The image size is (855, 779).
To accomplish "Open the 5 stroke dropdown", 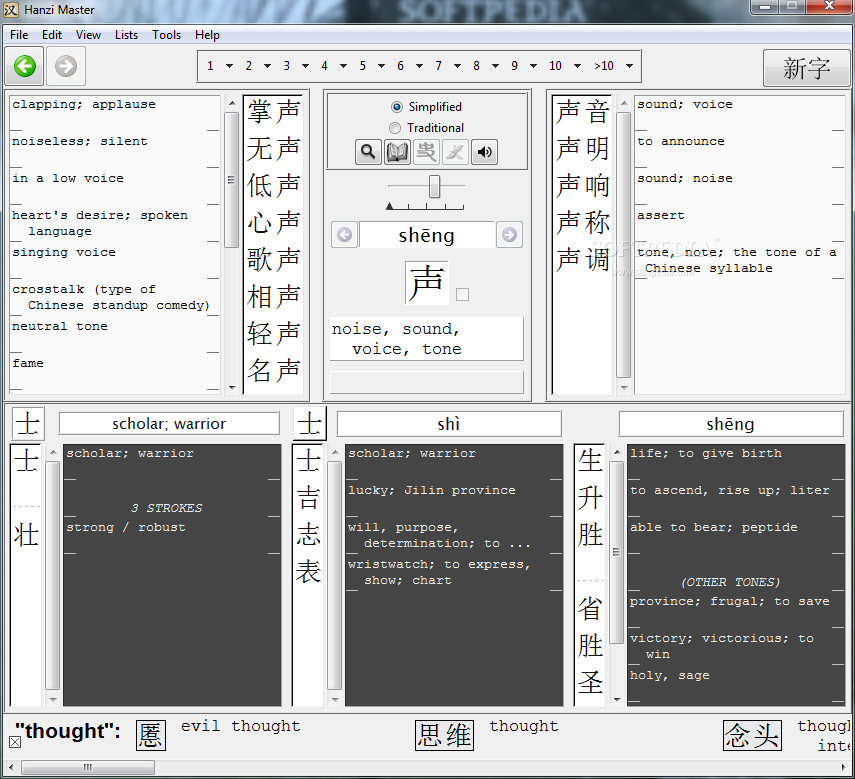I will click(381, 66).
